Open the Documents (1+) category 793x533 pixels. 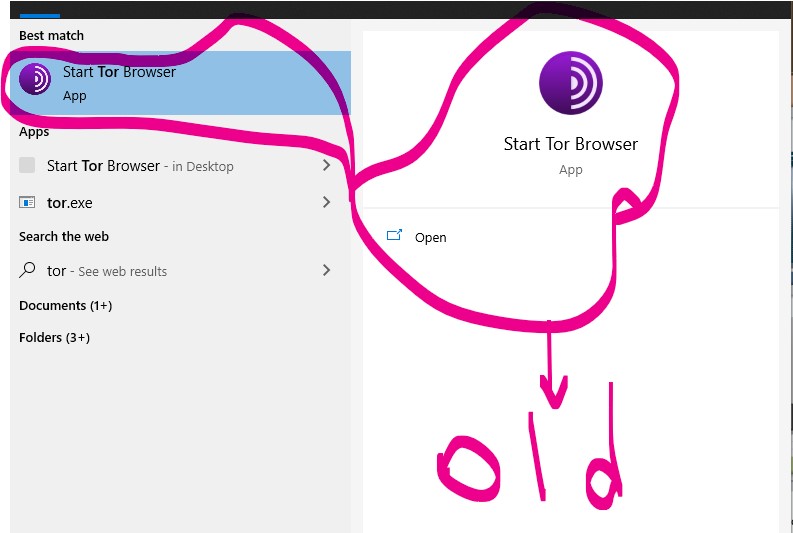[65, 305]
